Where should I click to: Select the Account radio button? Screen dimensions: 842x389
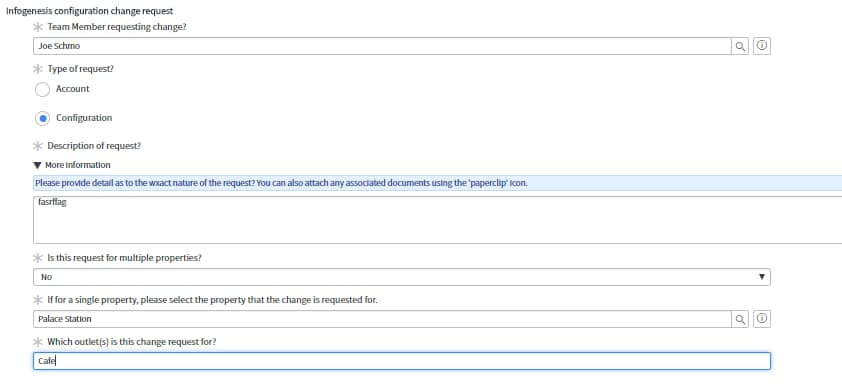[x=42, y=89]
